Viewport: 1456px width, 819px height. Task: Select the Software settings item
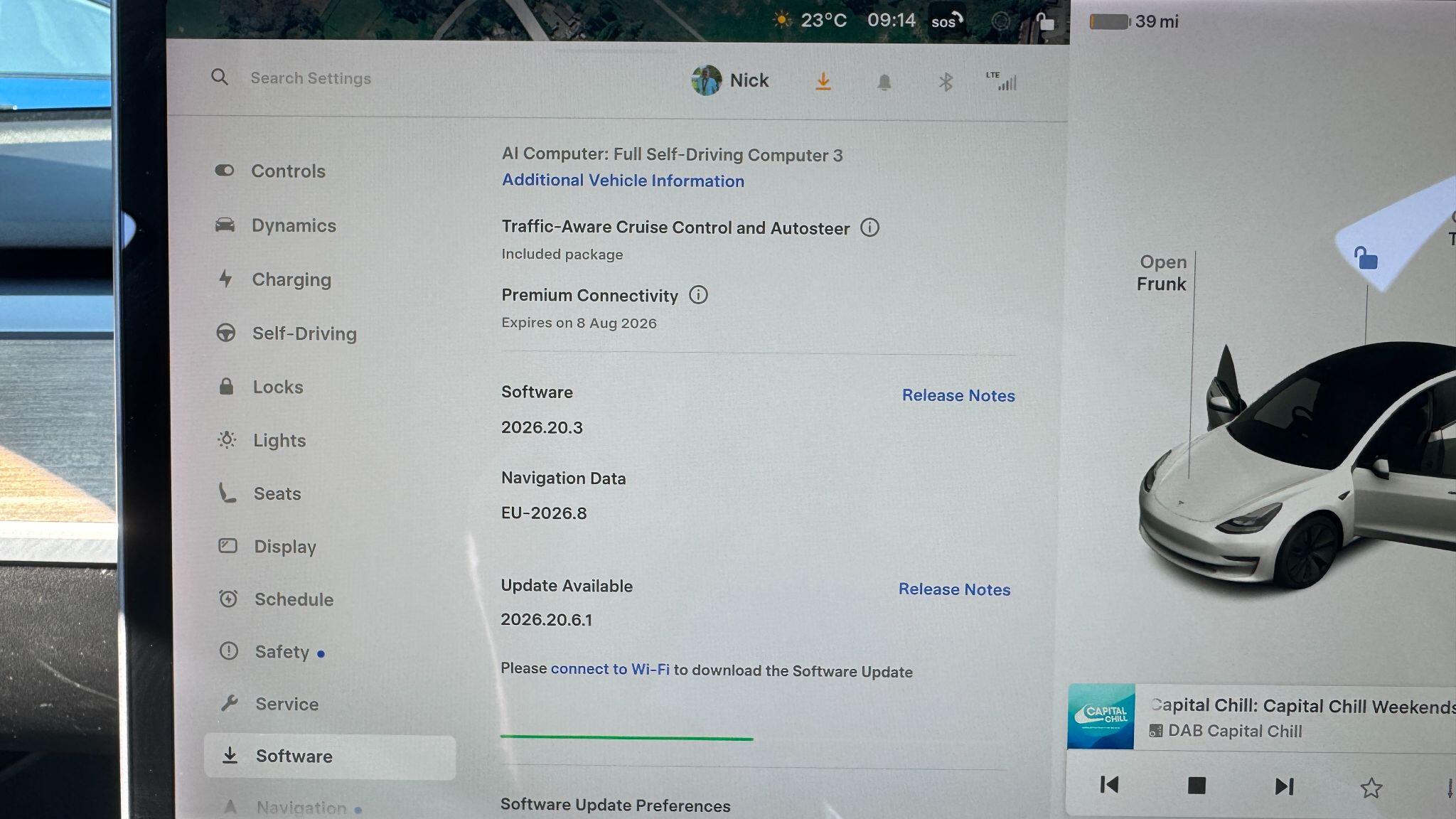330,756
